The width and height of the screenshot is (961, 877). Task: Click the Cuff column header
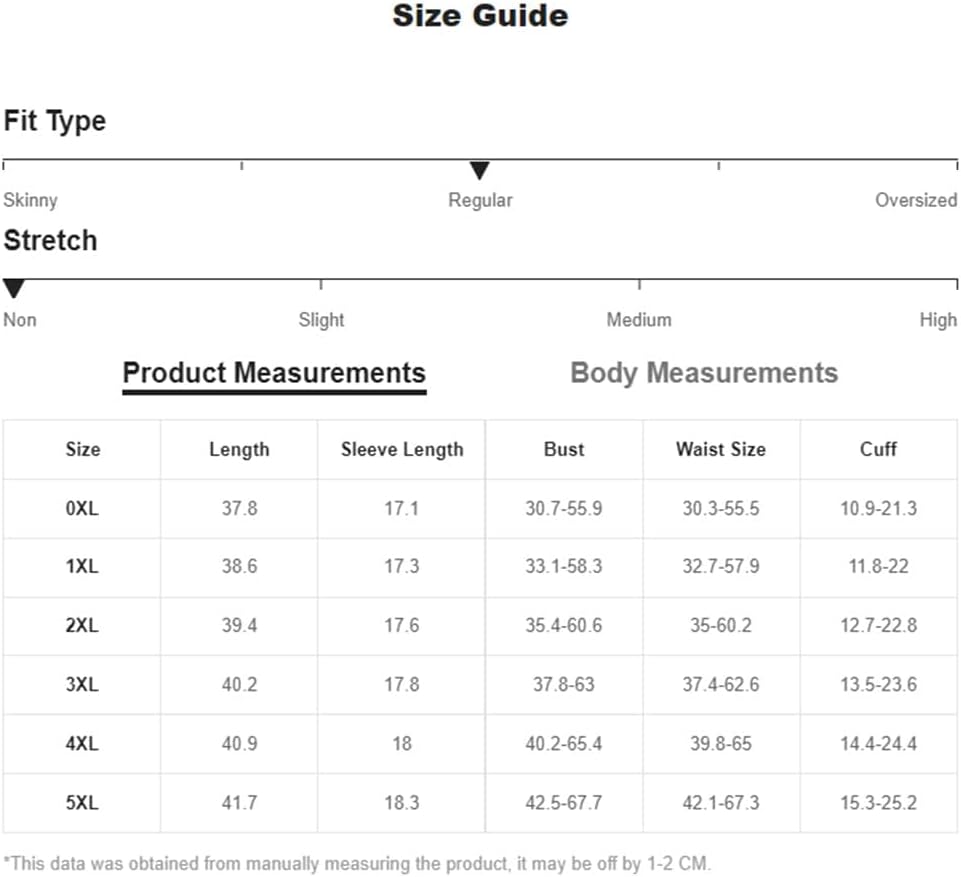click(x=878, y=449)
